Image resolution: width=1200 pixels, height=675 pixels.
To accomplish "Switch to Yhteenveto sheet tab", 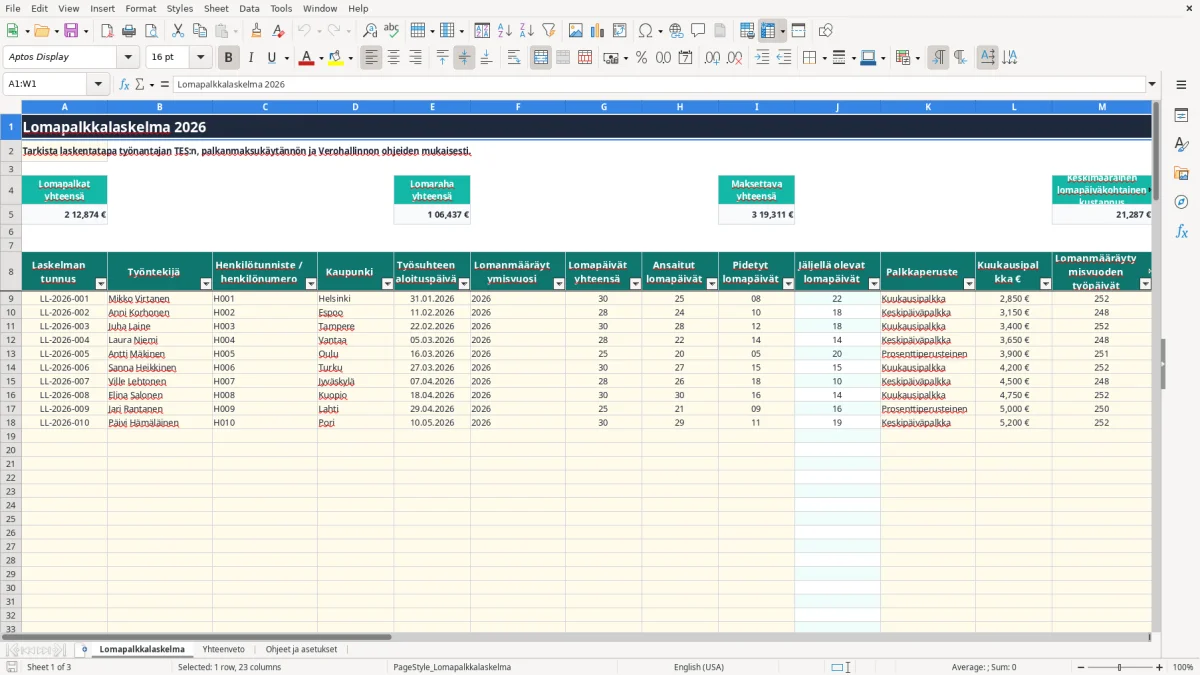I will tap(223, 649).
